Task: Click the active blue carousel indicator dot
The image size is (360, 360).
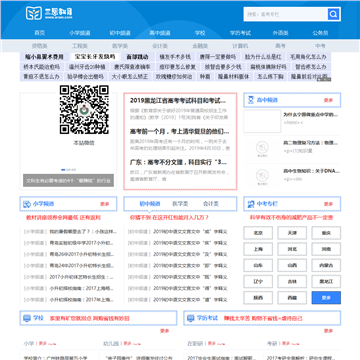Action: pyautogui.click(x=63, y=170)
